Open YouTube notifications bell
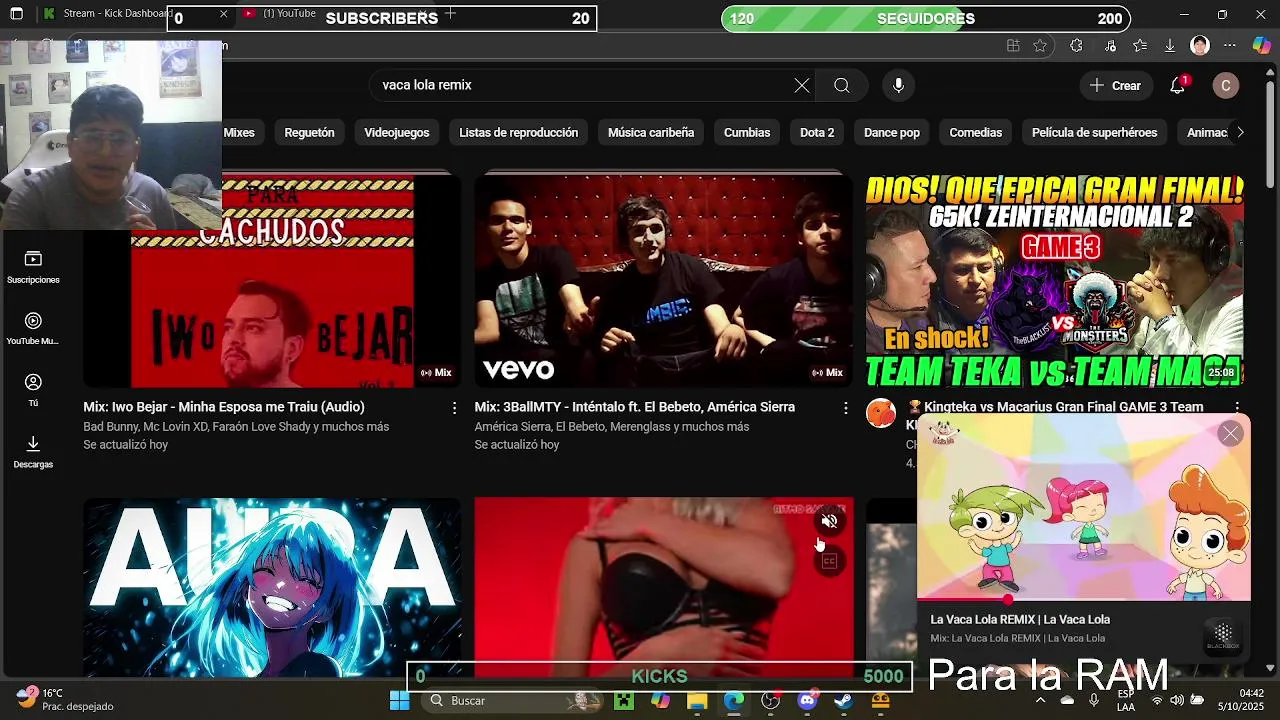Viewport: 1280px width, 720px height. pos(1178,85)
